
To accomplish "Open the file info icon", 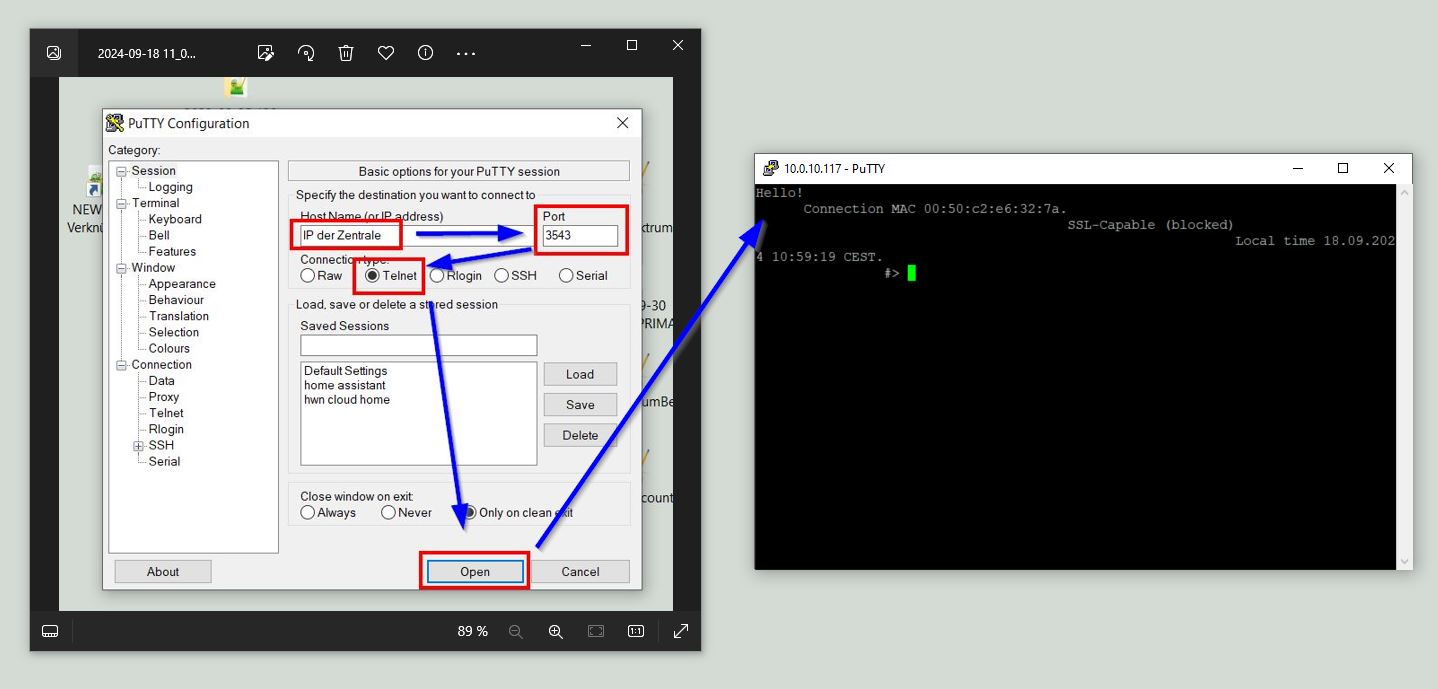I will pyautogui.click(x=425, y=53).
